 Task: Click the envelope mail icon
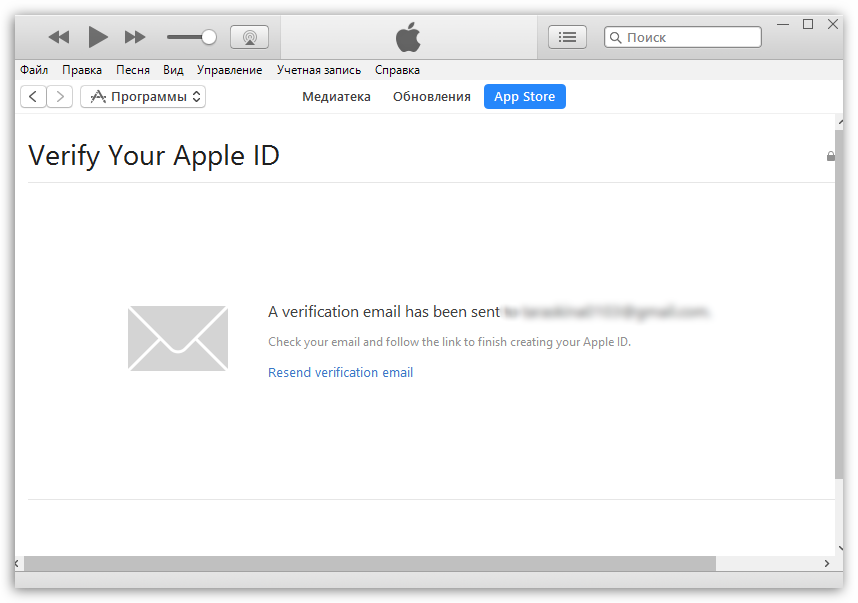click(178, 338)
